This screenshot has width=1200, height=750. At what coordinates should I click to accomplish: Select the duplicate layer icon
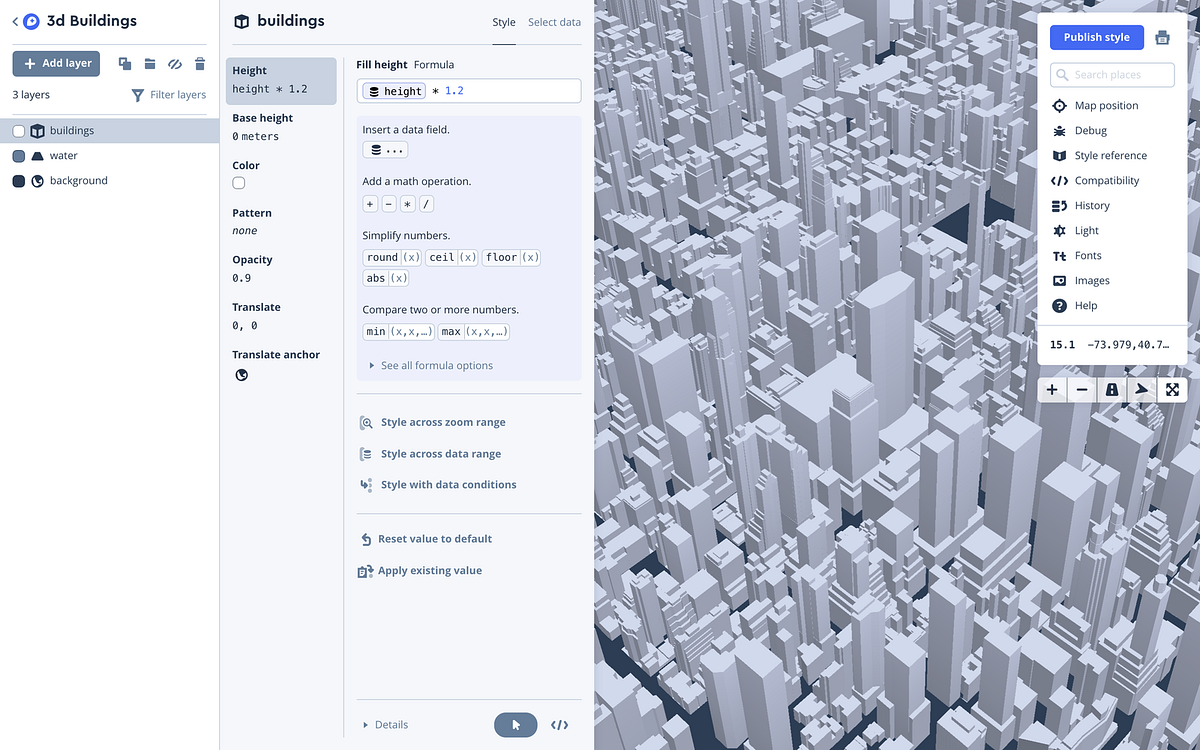pyautogui.click(x=124, y=63)
